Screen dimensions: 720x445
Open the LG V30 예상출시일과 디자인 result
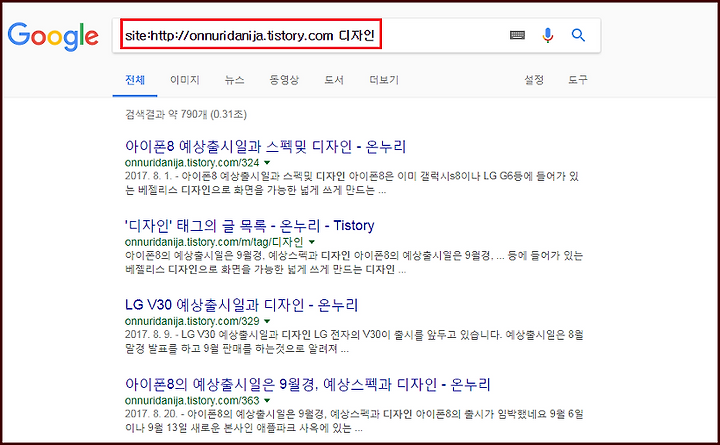(241, 305)
